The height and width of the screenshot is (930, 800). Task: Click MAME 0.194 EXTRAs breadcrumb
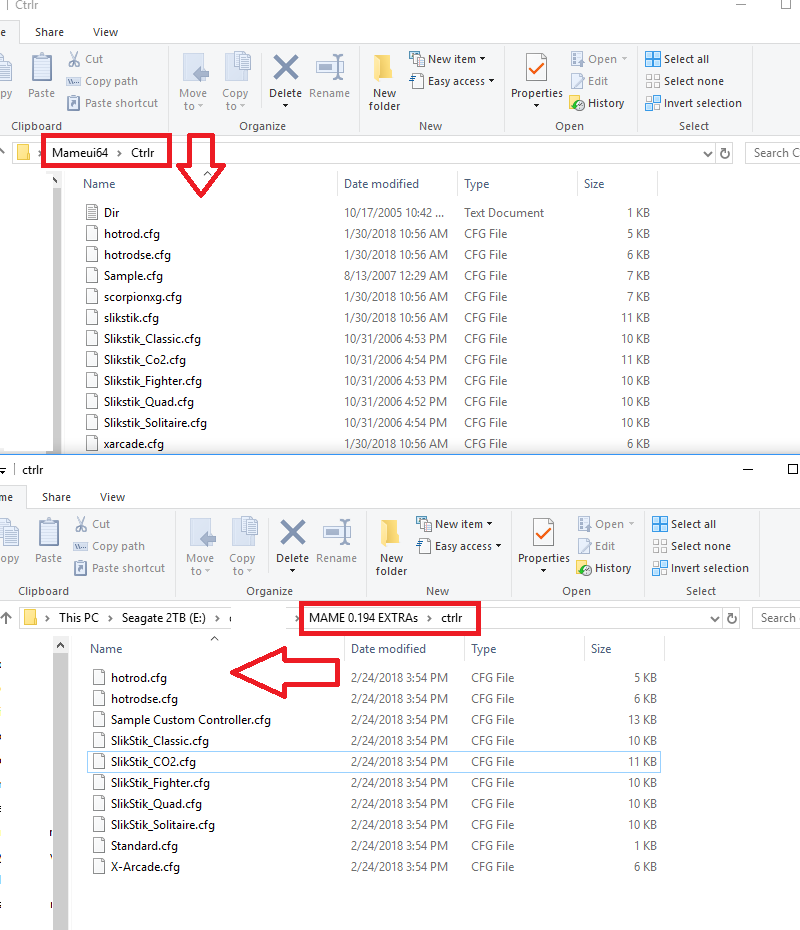pos(363,617)
